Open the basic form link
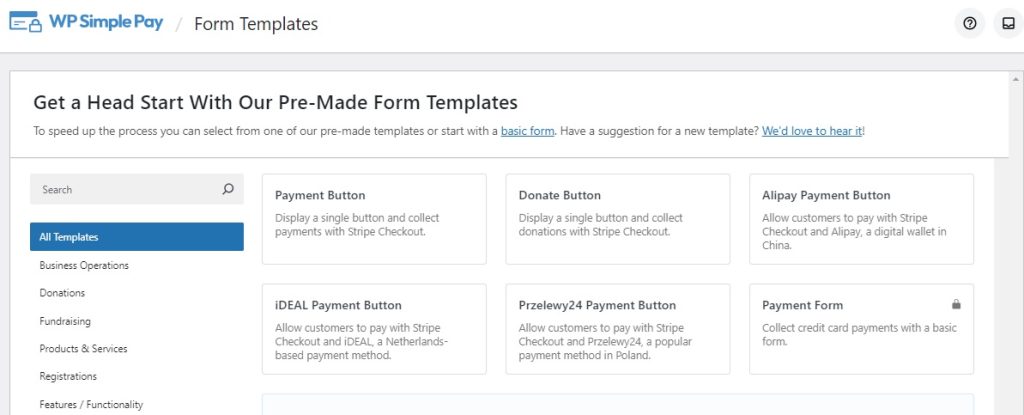The image size is (1024, 415). pyautogui.click(x=527, y=131)
